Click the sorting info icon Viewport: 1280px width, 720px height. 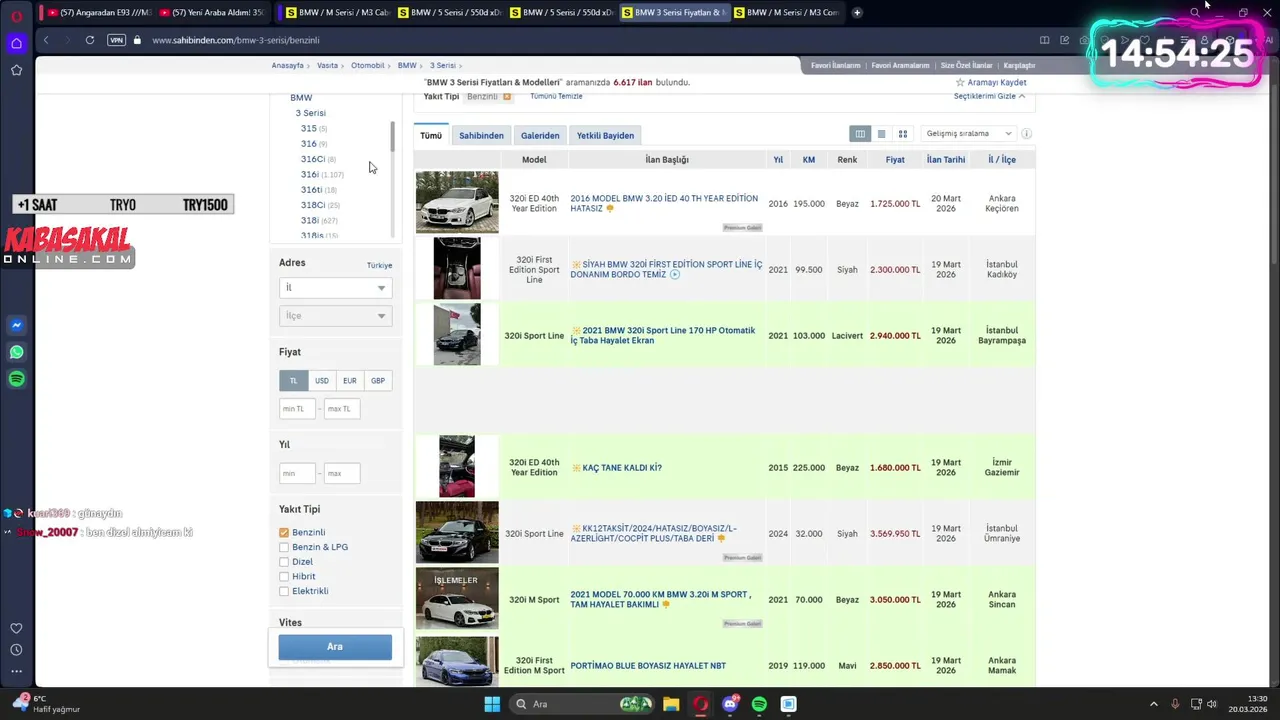click(x=1026, y=133)
